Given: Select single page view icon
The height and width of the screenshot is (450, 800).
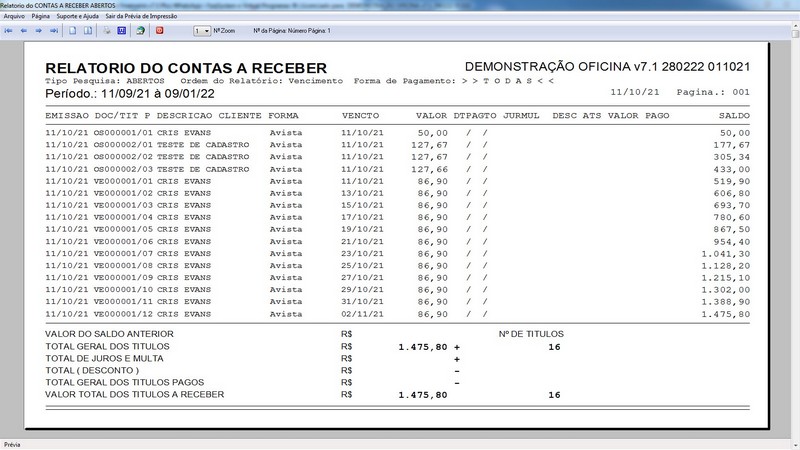Looking at the screenshot, I should (72, 31).
